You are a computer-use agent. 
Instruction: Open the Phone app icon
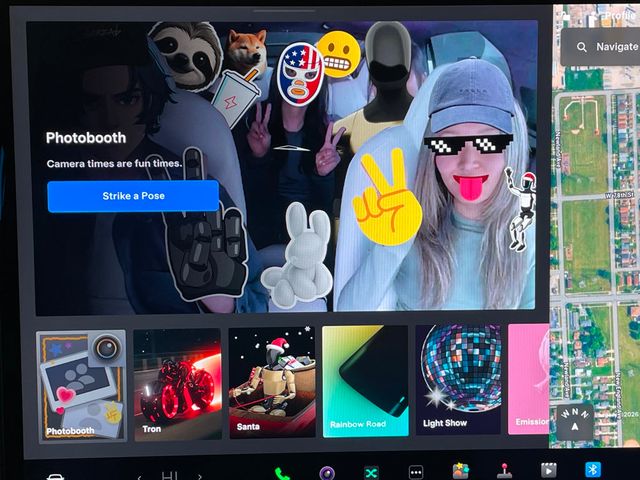(x=283, y=472)
